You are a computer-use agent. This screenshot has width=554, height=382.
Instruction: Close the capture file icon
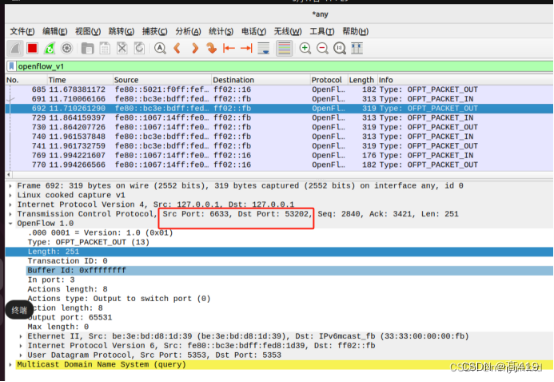pyautogui.click(x=122, y=48)
